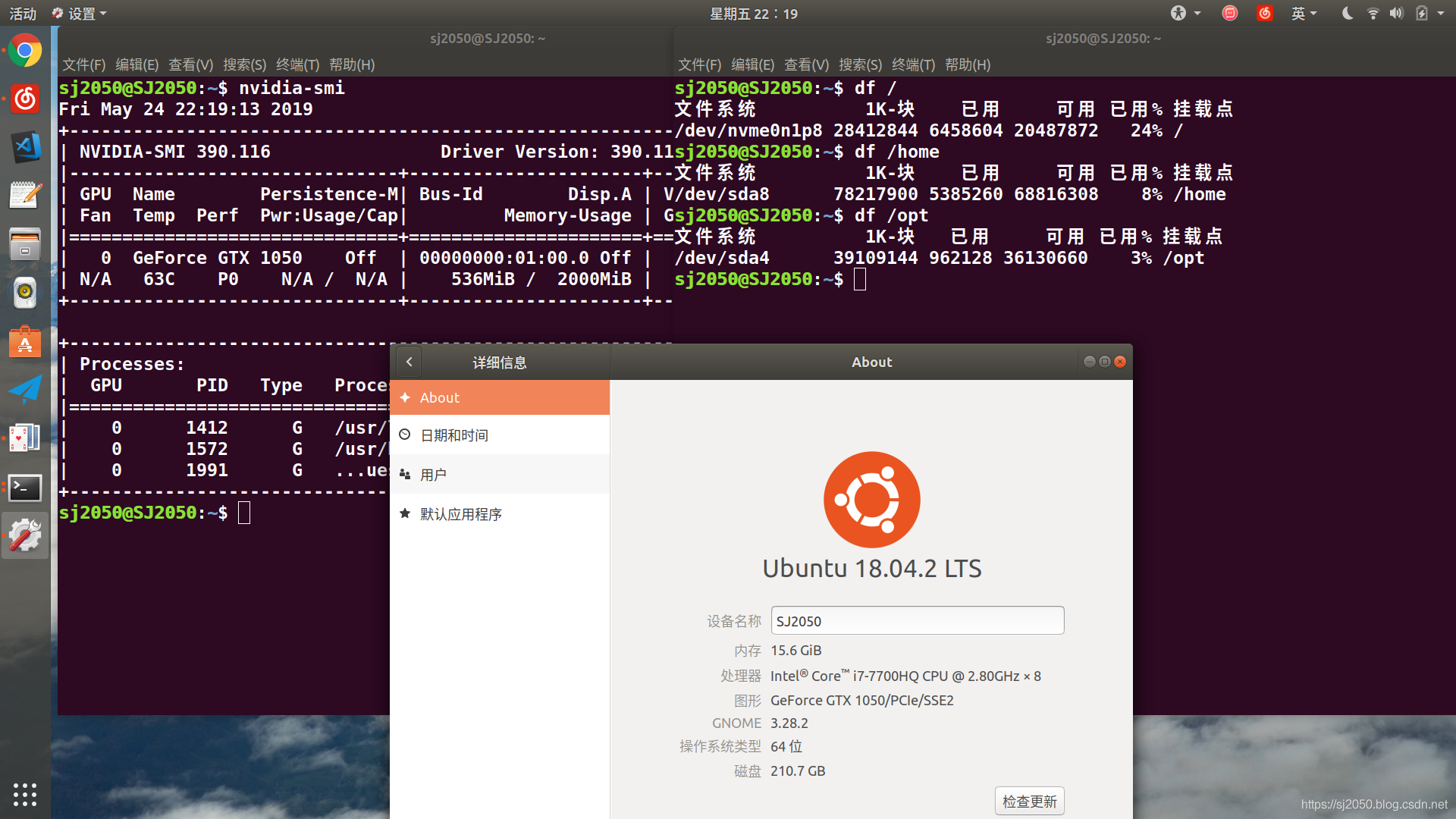The width and height of the screenshot is (1456, 819).
Task: Click the left terminal title 'sj2050@SJ2050: ~'
Action: (488, 38)
